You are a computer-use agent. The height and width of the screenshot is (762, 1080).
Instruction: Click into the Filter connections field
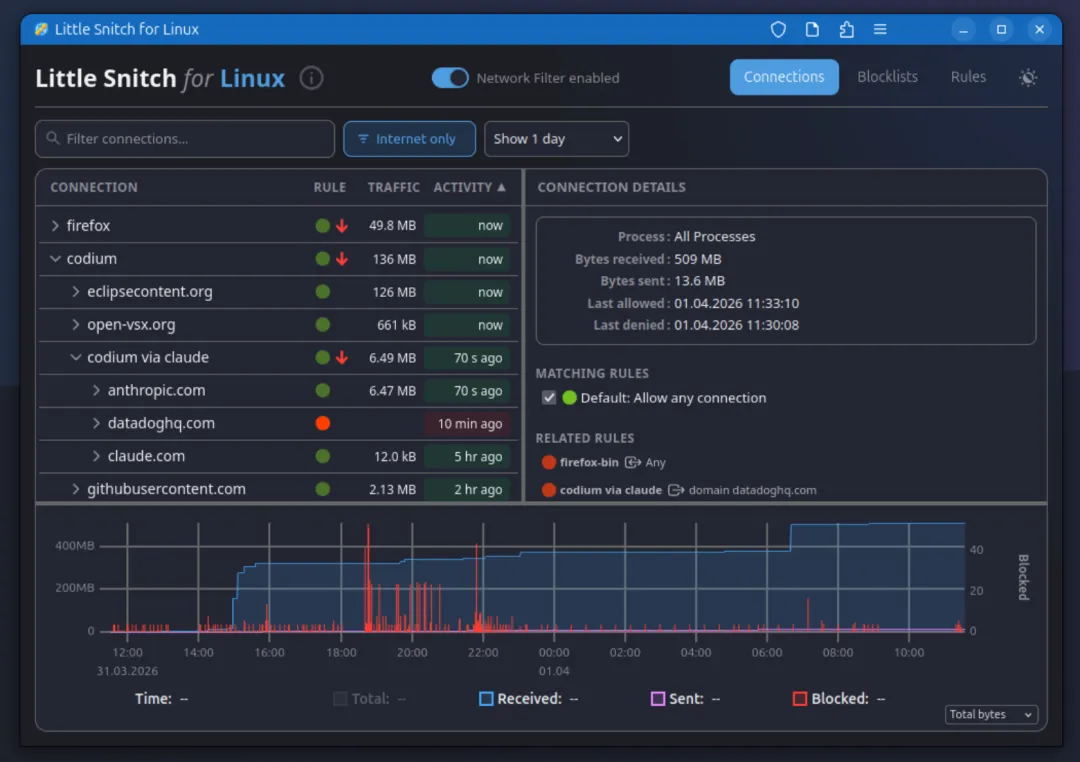pyautogui.click(x=185, y=138)
